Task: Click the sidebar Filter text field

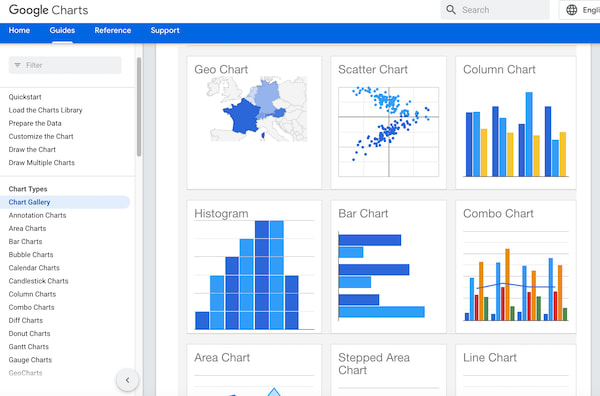Action: (65, 65)
